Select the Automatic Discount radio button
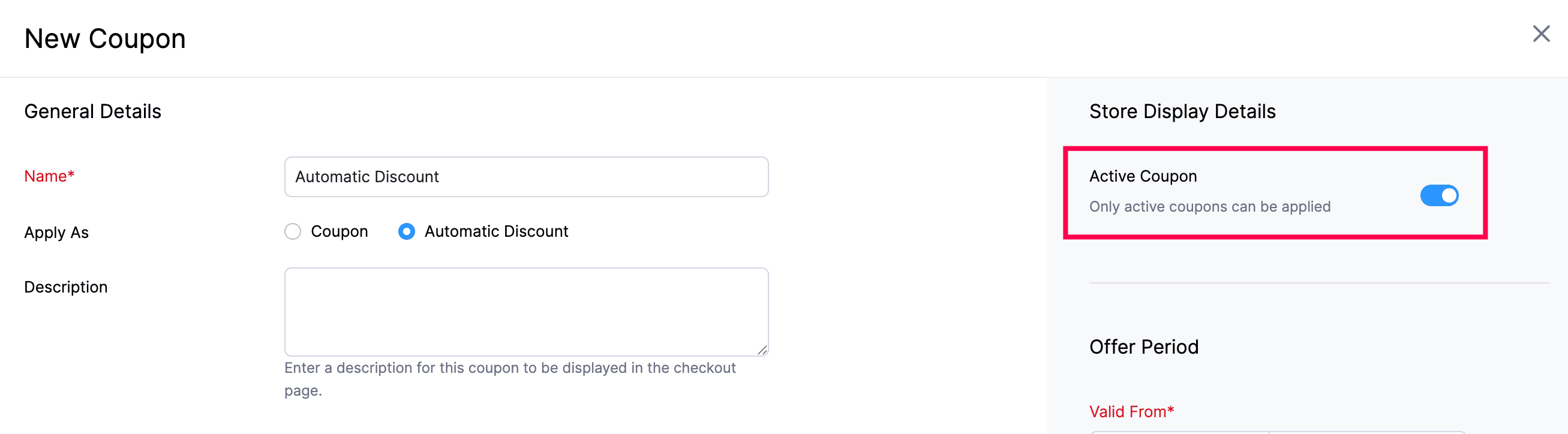Image resolution: width=1568 pixels, height=434 pixels. [407, 231]
